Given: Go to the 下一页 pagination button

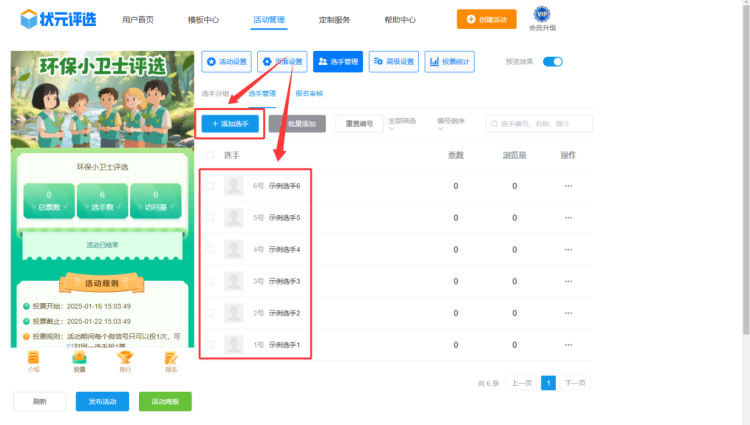Looking at the screenshot, I should click(x=573, y=383).
